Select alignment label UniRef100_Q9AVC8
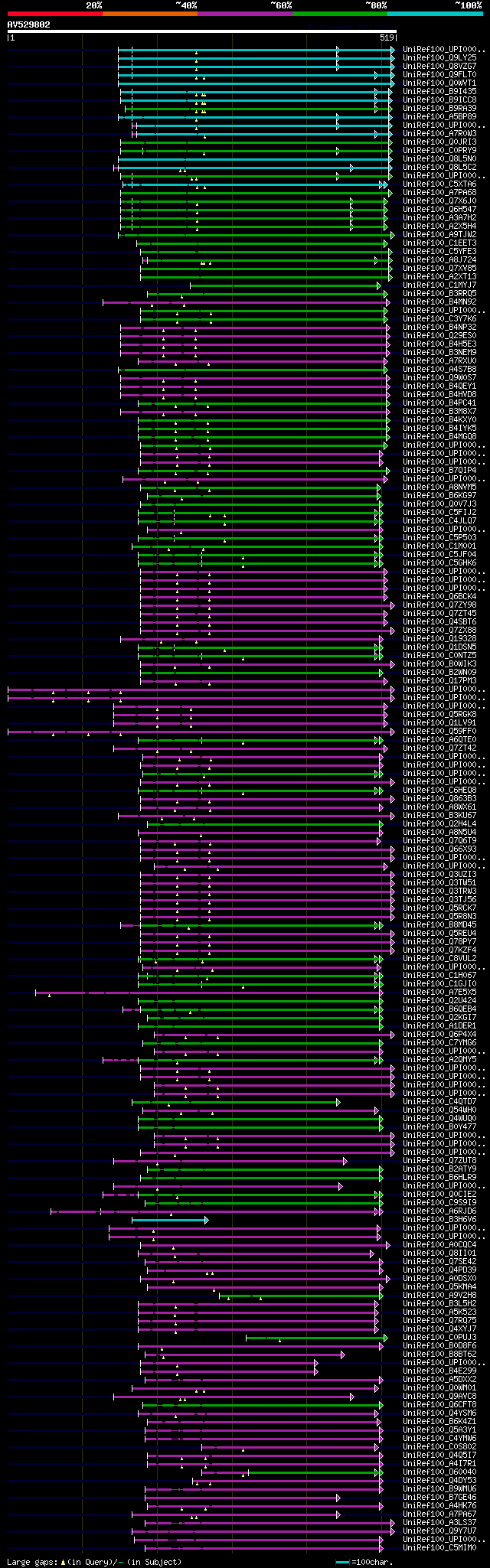The image size is (490, 1568). pos(439,1396)
